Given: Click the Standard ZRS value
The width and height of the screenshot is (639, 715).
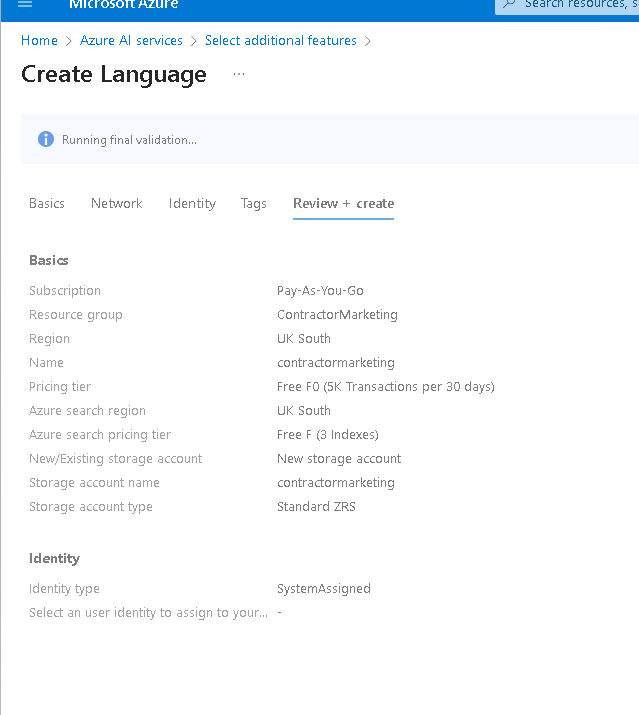Looking at the screenshot, I should pos(316,507).
